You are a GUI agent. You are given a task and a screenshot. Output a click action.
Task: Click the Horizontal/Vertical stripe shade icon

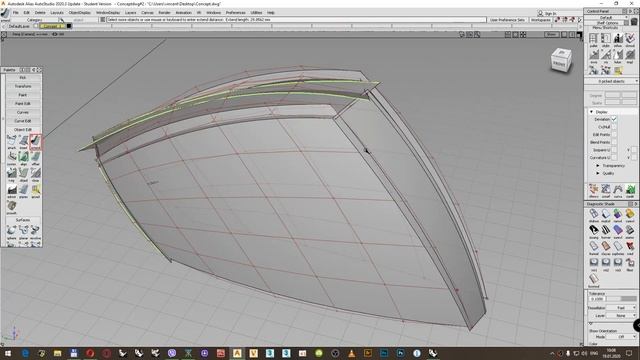coord(606,231)
